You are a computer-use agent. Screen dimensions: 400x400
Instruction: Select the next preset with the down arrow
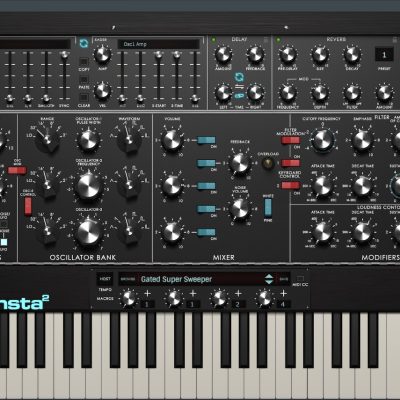269,282
